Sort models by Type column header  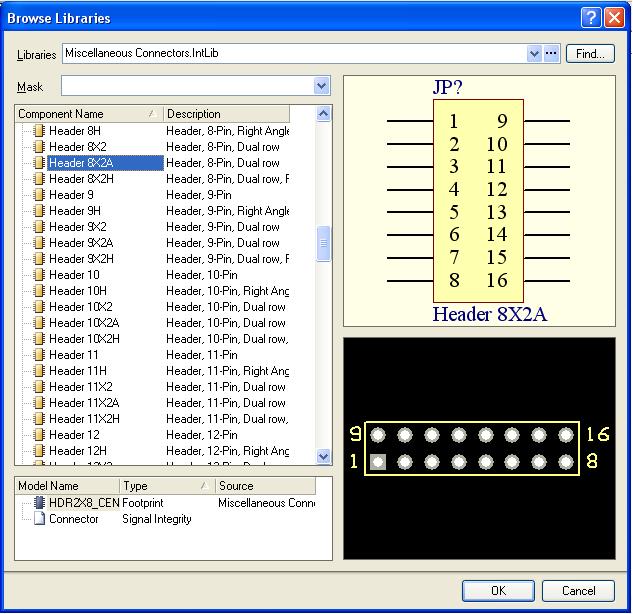(168, 486)
